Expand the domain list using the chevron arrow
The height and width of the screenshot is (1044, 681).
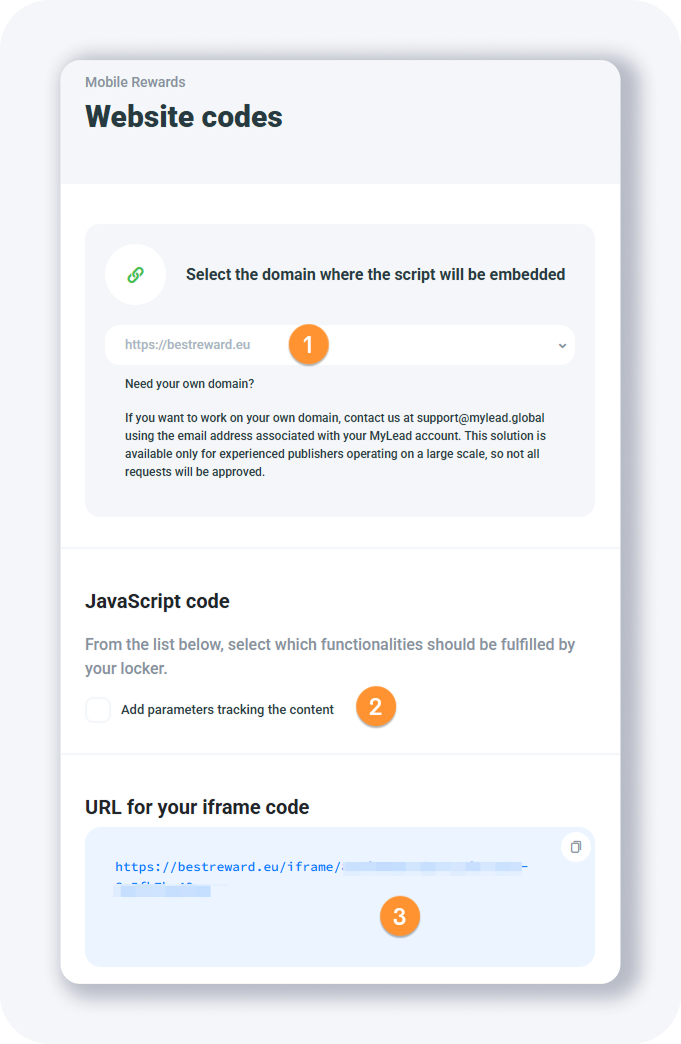[x=562, y=346]
